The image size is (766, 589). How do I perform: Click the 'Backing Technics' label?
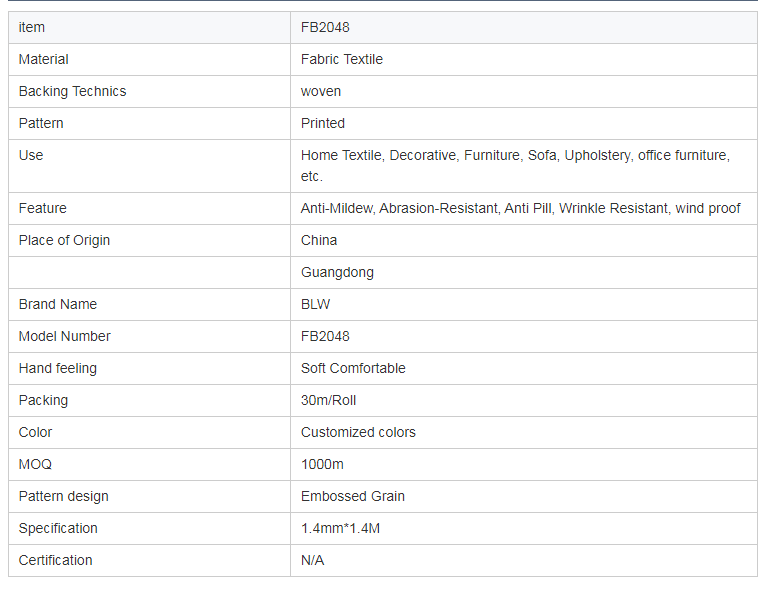(72, 91)
